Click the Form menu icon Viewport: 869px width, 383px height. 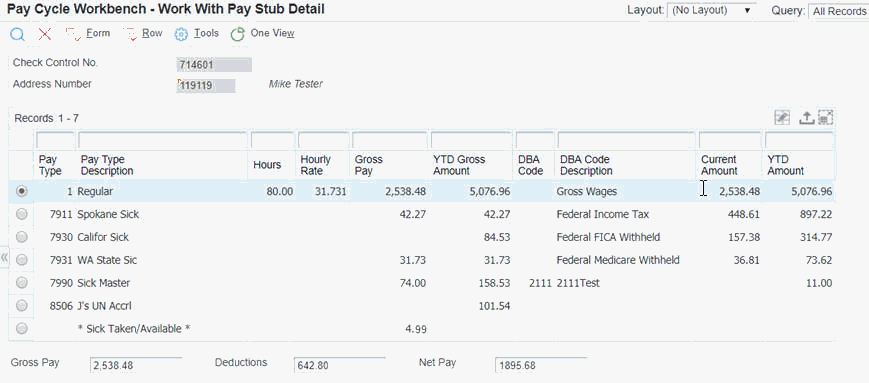(x=73, y=34)
